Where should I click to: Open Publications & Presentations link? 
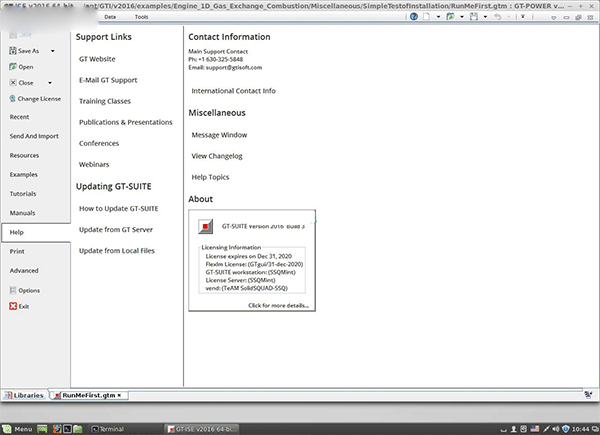point(126,122)
